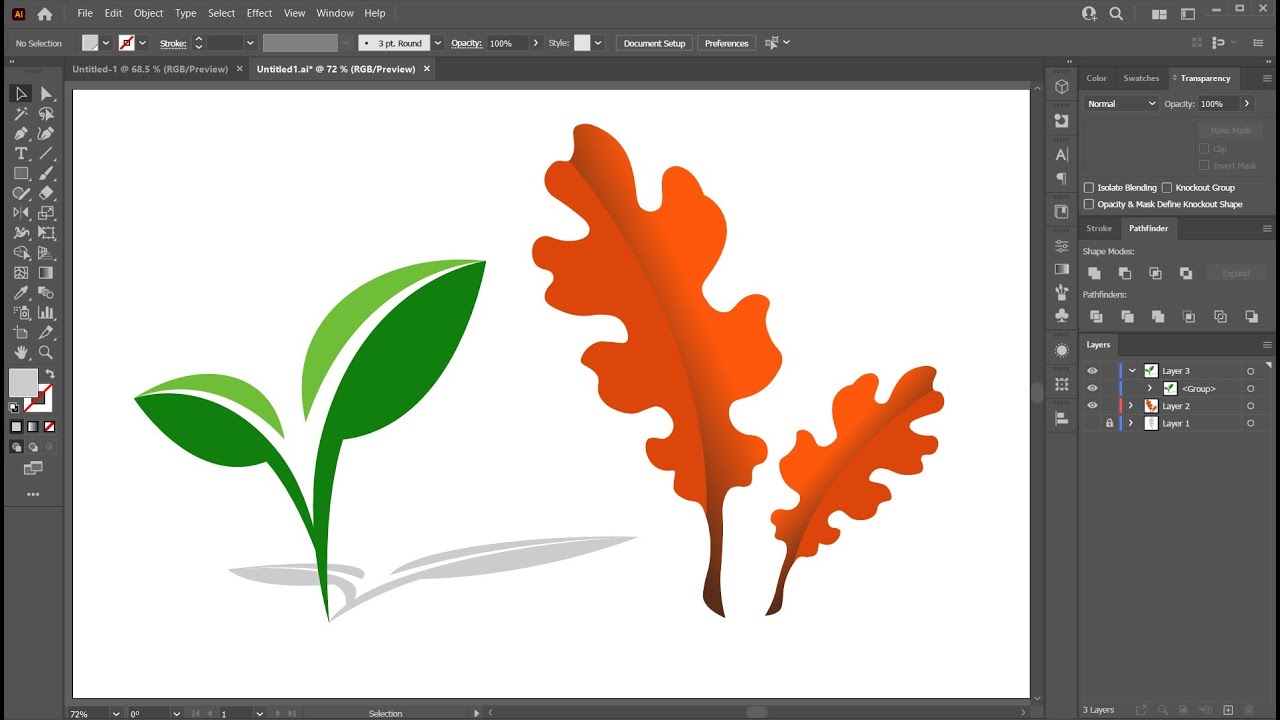Select the Artboard tool
This screenshot has height=720, width=1280.
point(20,333)
